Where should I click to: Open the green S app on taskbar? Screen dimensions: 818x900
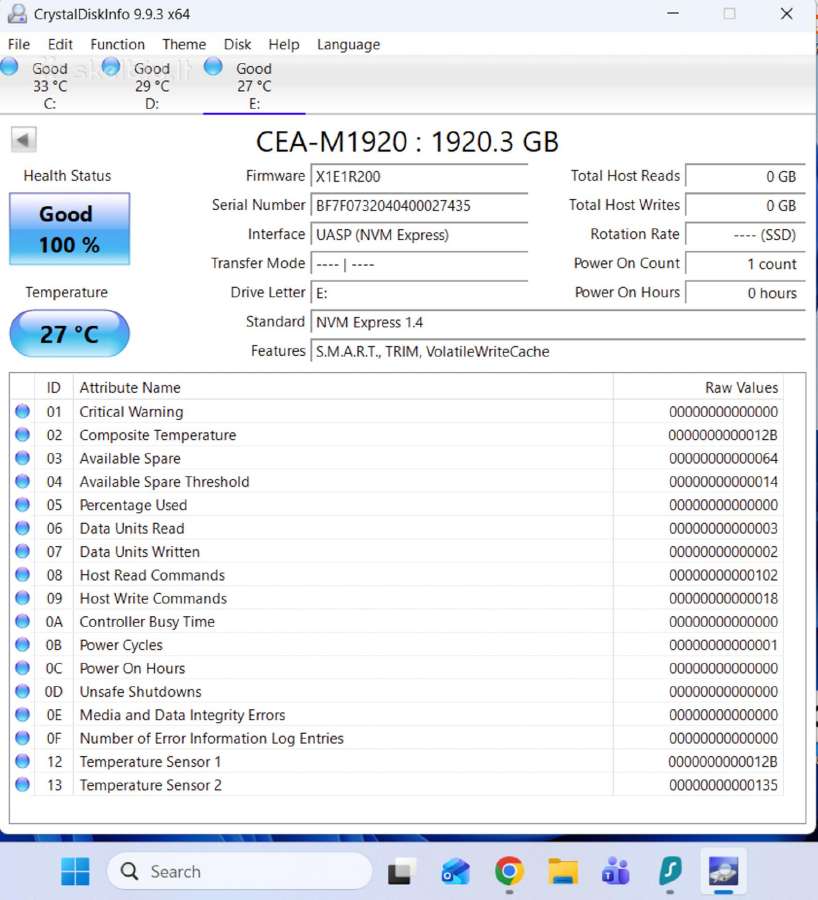(x=670, y=871)
